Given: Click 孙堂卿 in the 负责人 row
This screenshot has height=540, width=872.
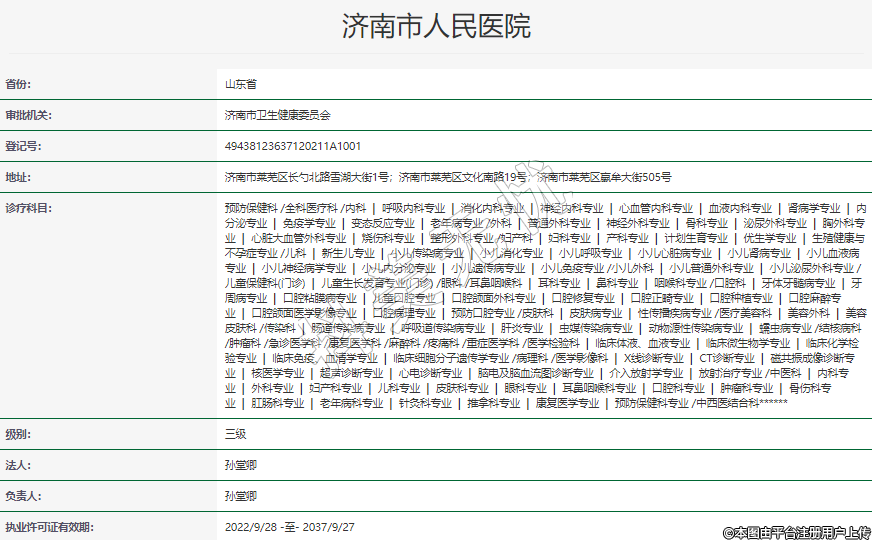Looking at the screenshot, I should [241, 496].
